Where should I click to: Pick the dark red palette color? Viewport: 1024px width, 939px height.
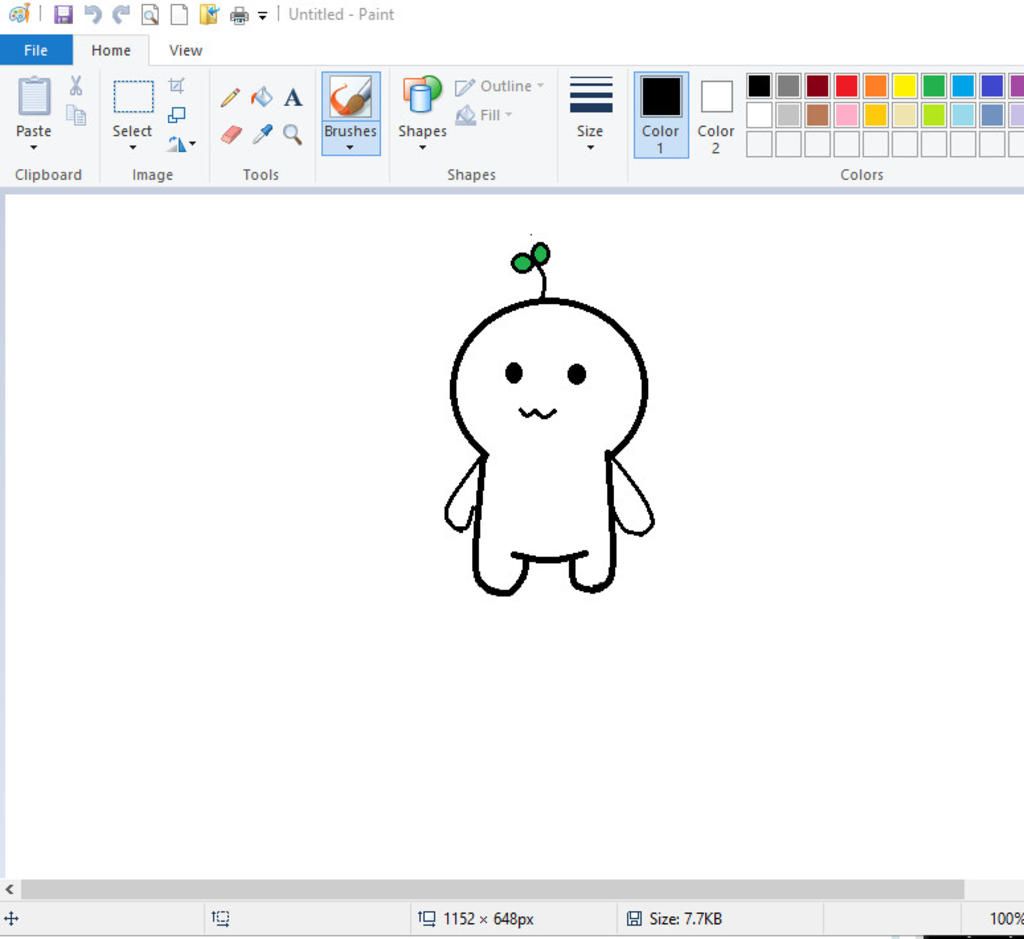(818, 86)
